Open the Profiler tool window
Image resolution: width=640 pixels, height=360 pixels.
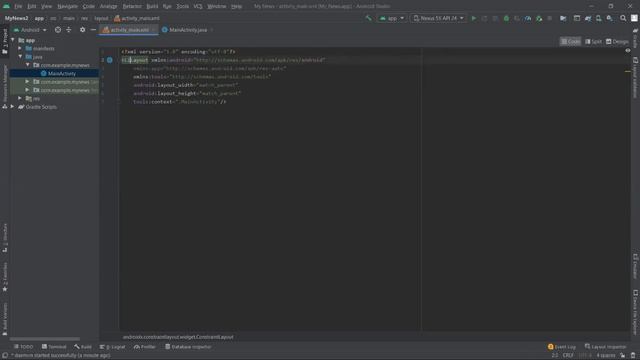point(145,347)
